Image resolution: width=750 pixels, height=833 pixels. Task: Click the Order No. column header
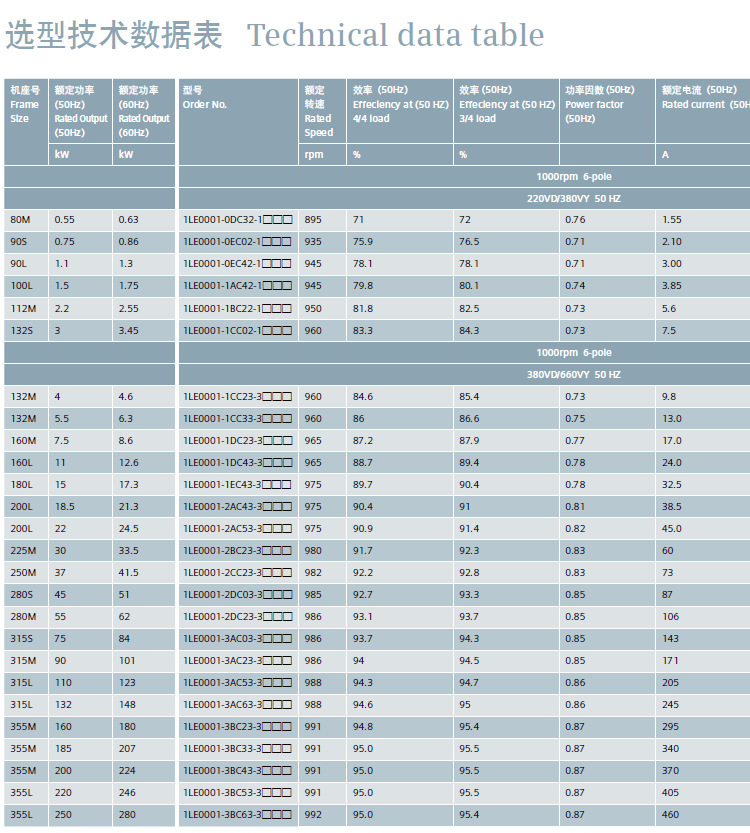click(238, 122)
